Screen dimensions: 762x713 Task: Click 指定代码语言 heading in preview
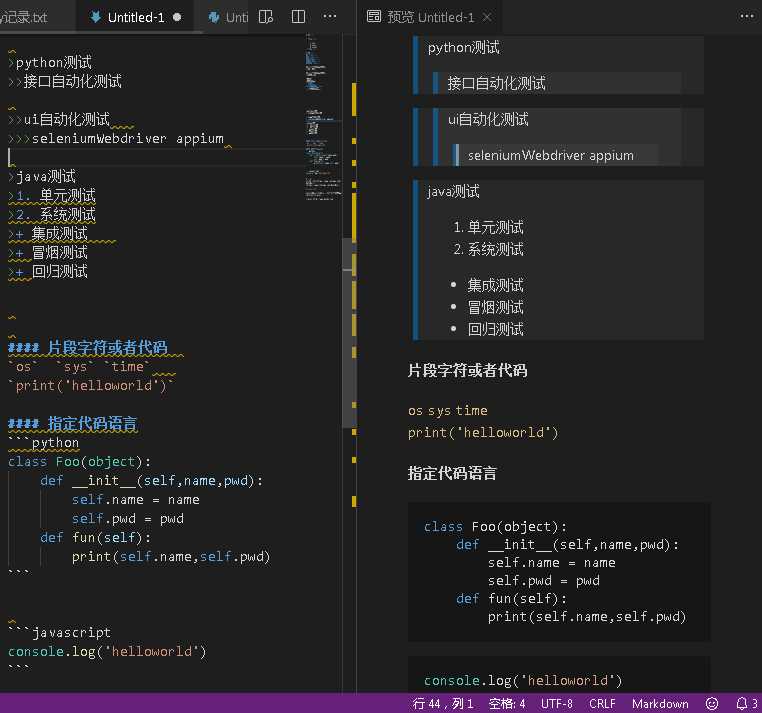click(452, 473)
